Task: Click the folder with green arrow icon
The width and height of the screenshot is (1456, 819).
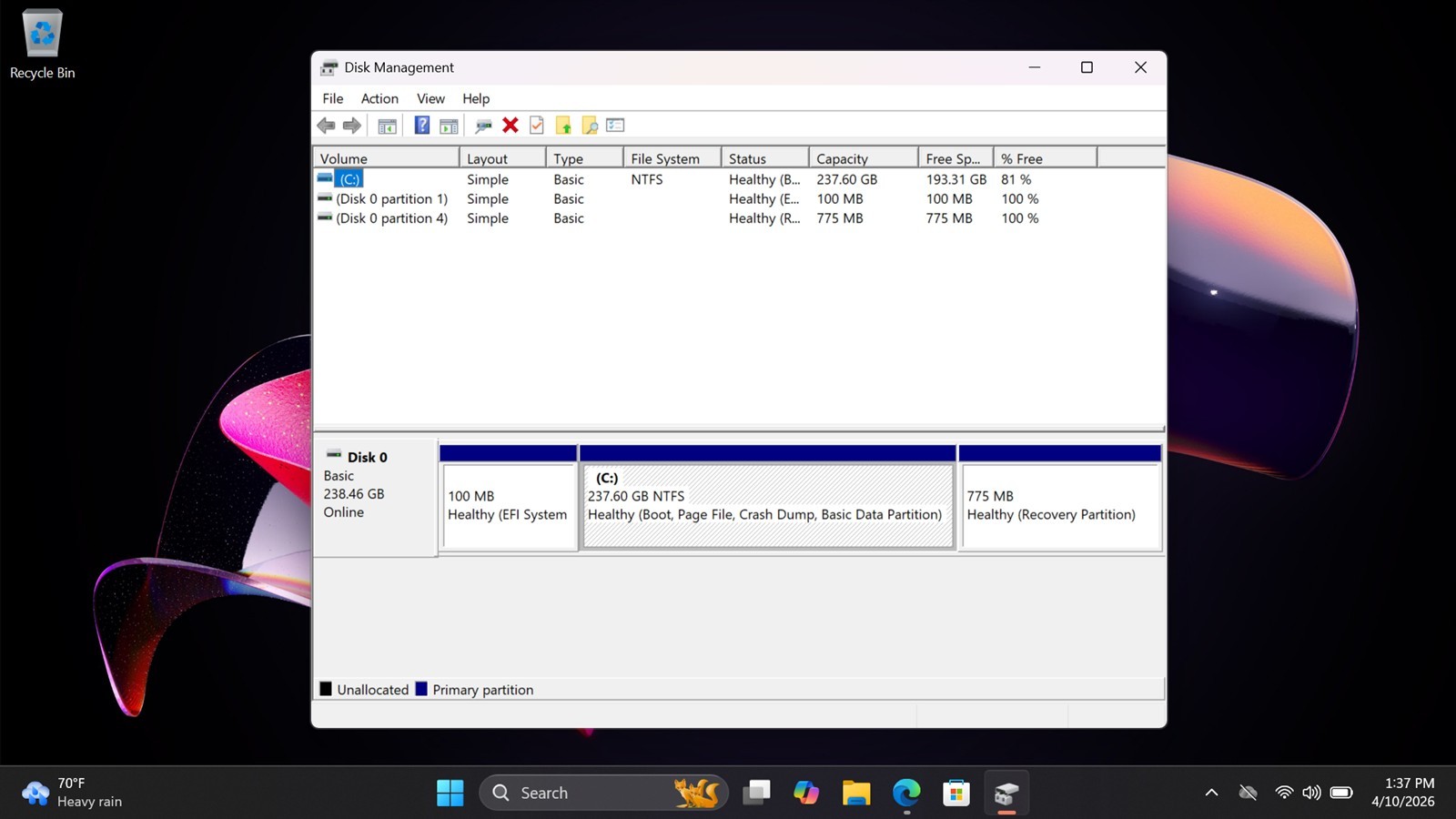Action: [563, 126]
